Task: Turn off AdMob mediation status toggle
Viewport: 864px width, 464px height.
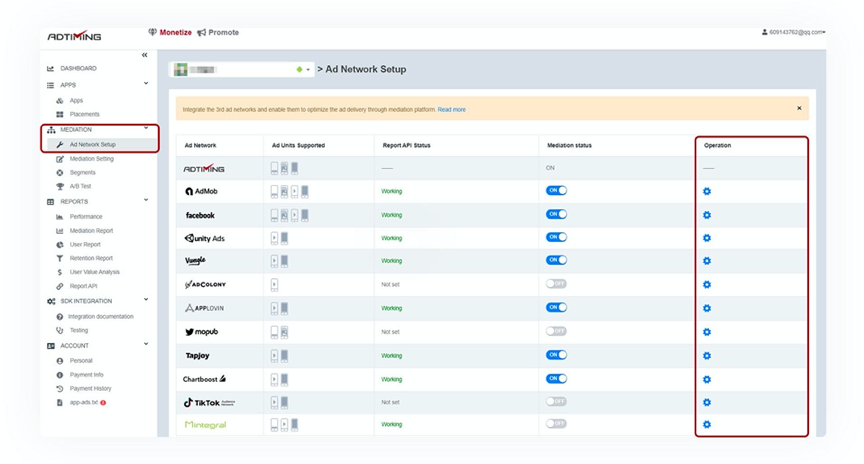Action: [x=556, y=190]
